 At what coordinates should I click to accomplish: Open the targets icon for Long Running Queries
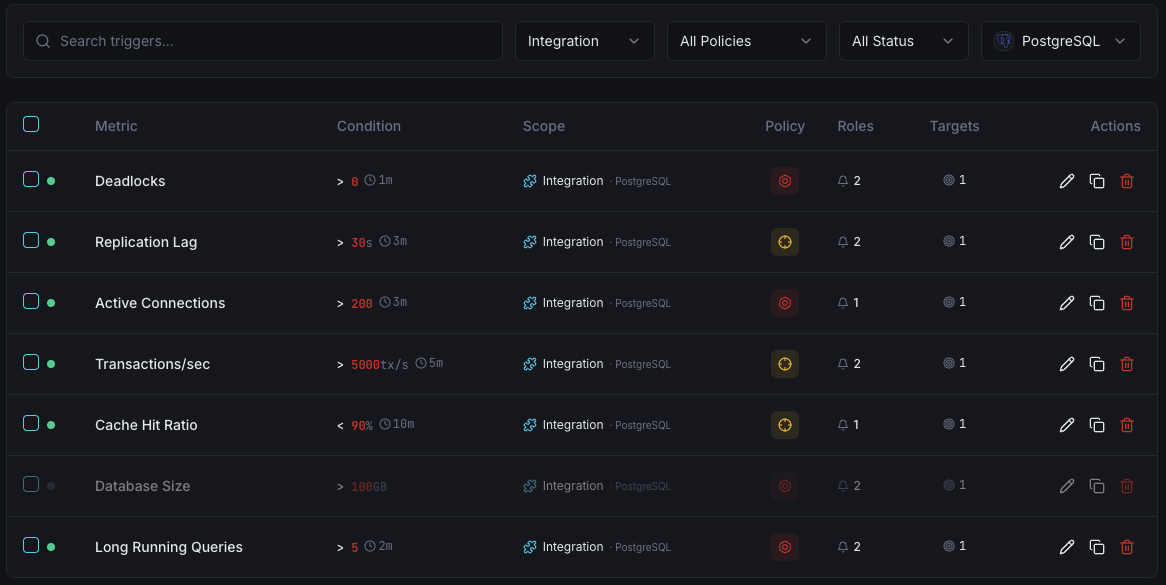pyautogui.click(x=948, y=546)
